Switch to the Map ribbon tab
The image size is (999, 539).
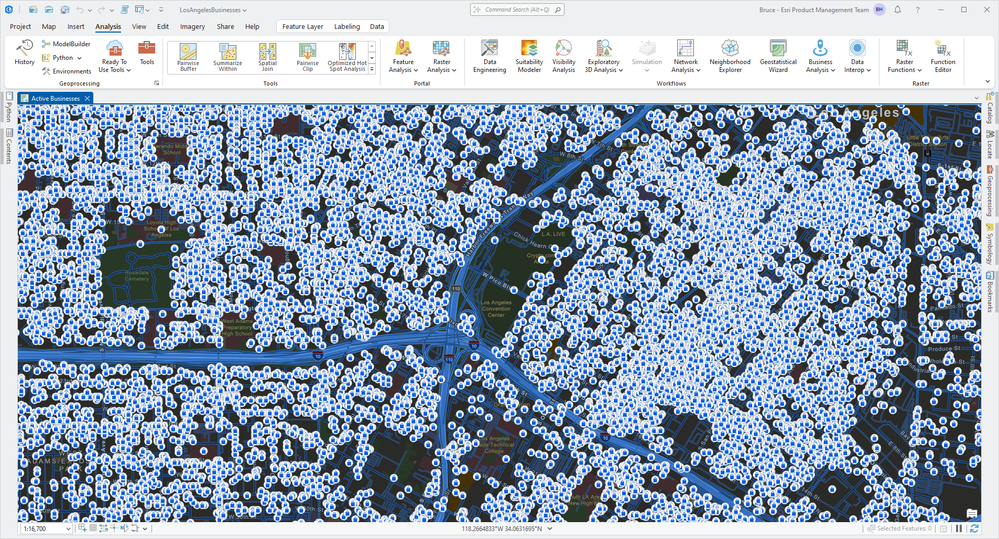[48, 27]
